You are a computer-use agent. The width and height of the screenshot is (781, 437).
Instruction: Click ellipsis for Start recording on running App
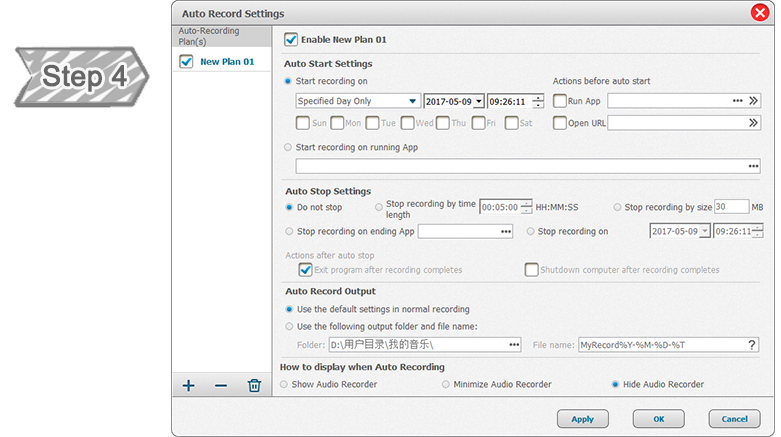(x=753, y=166)
